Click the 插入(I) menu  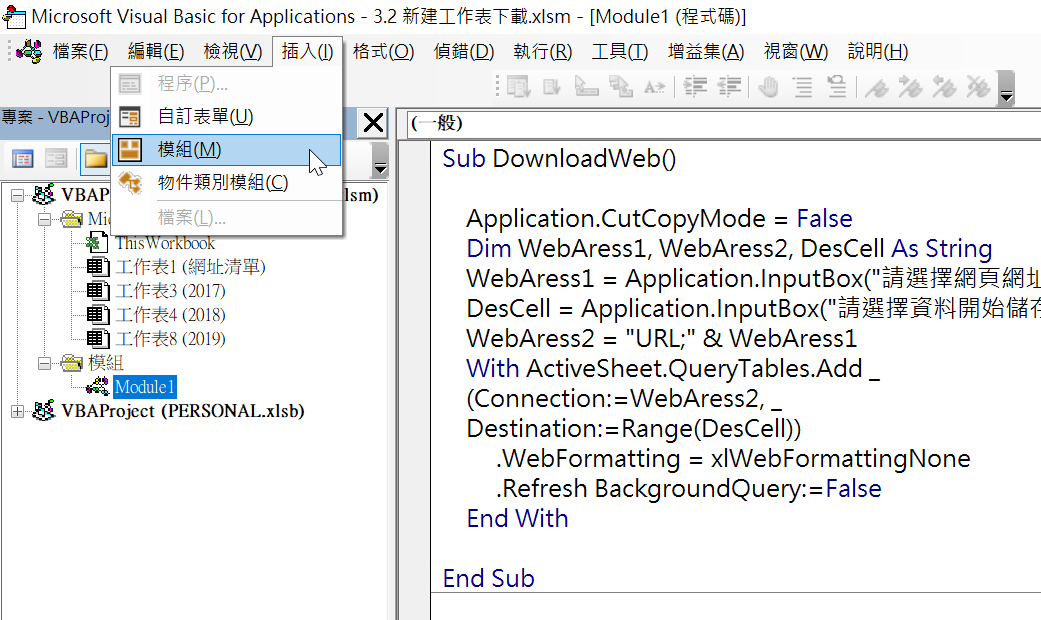[307, 51]
